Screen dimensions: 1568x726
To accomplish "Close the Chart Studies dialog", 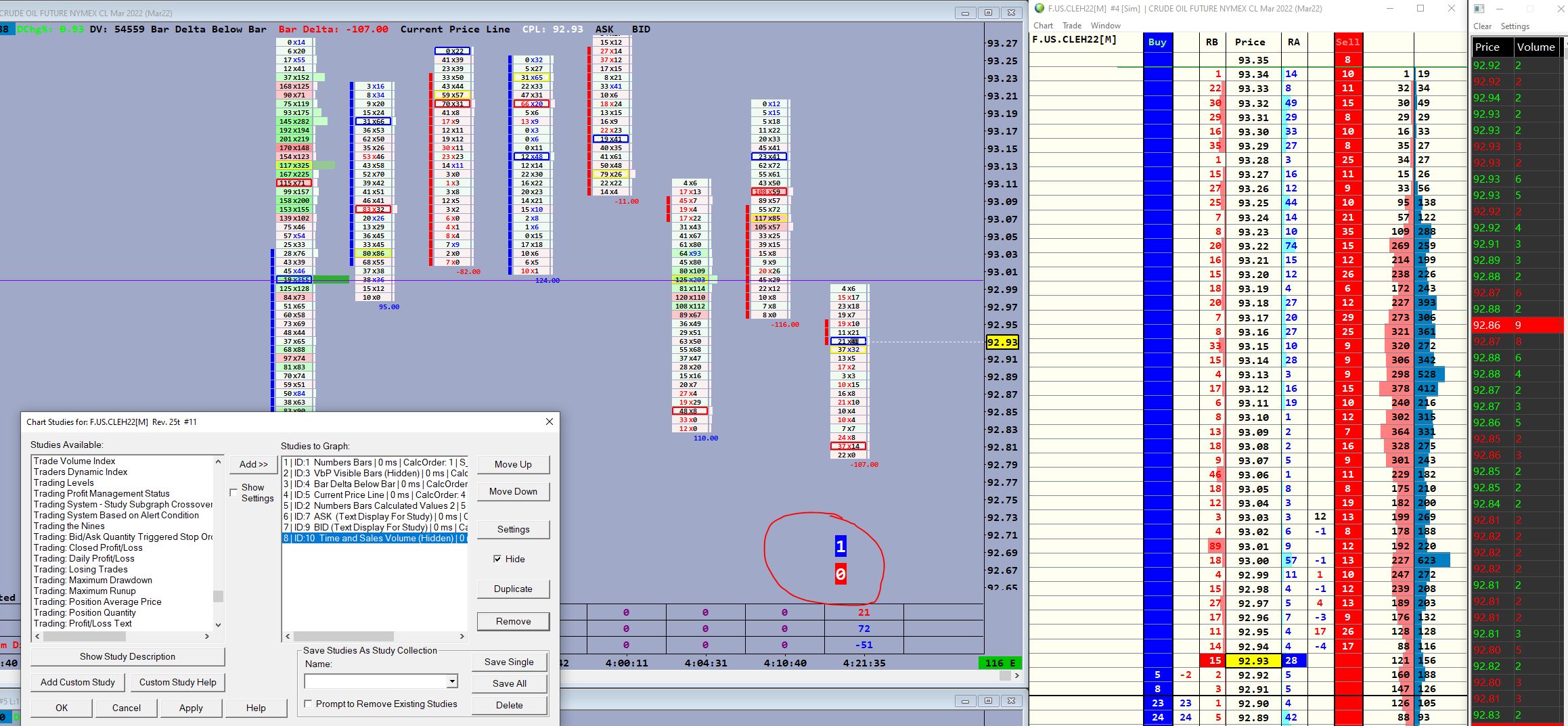I will pos(549,422).
